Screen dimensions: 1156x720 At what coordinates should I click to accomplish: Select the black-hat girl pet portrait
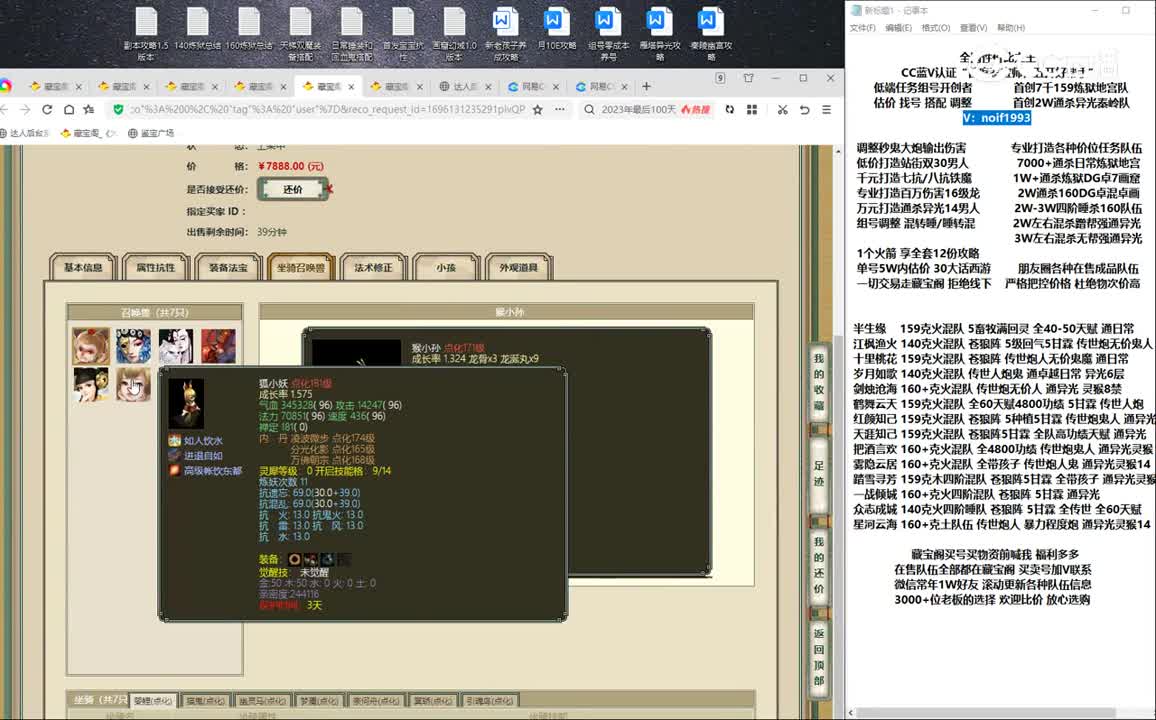point(91,384)
